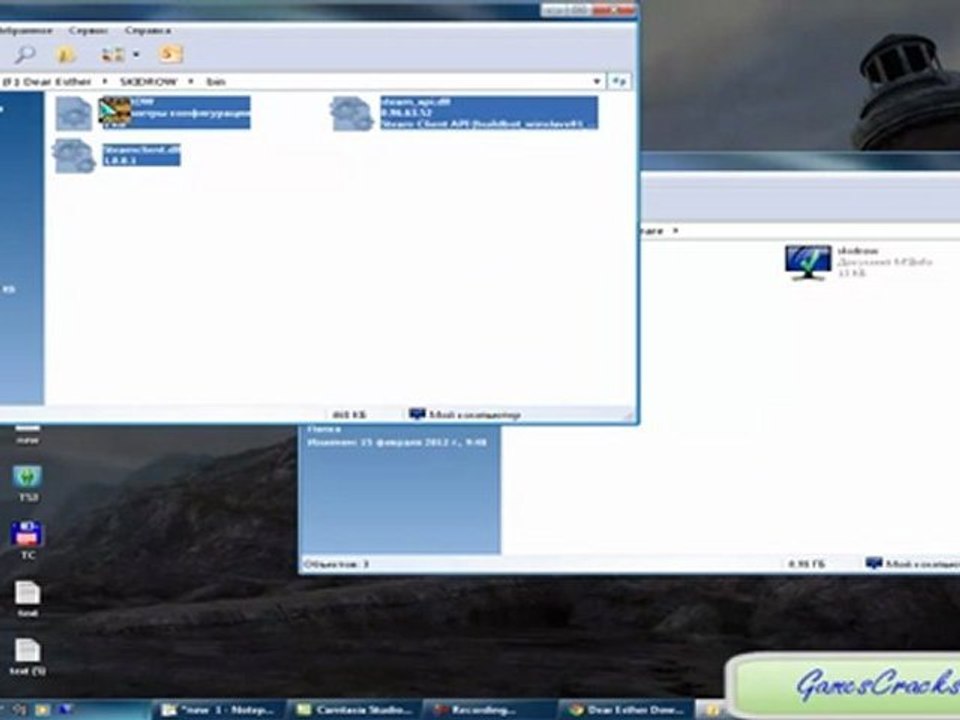Click the Views toolbar icon
Screen dimensions: 960x720
click(113, 54)
